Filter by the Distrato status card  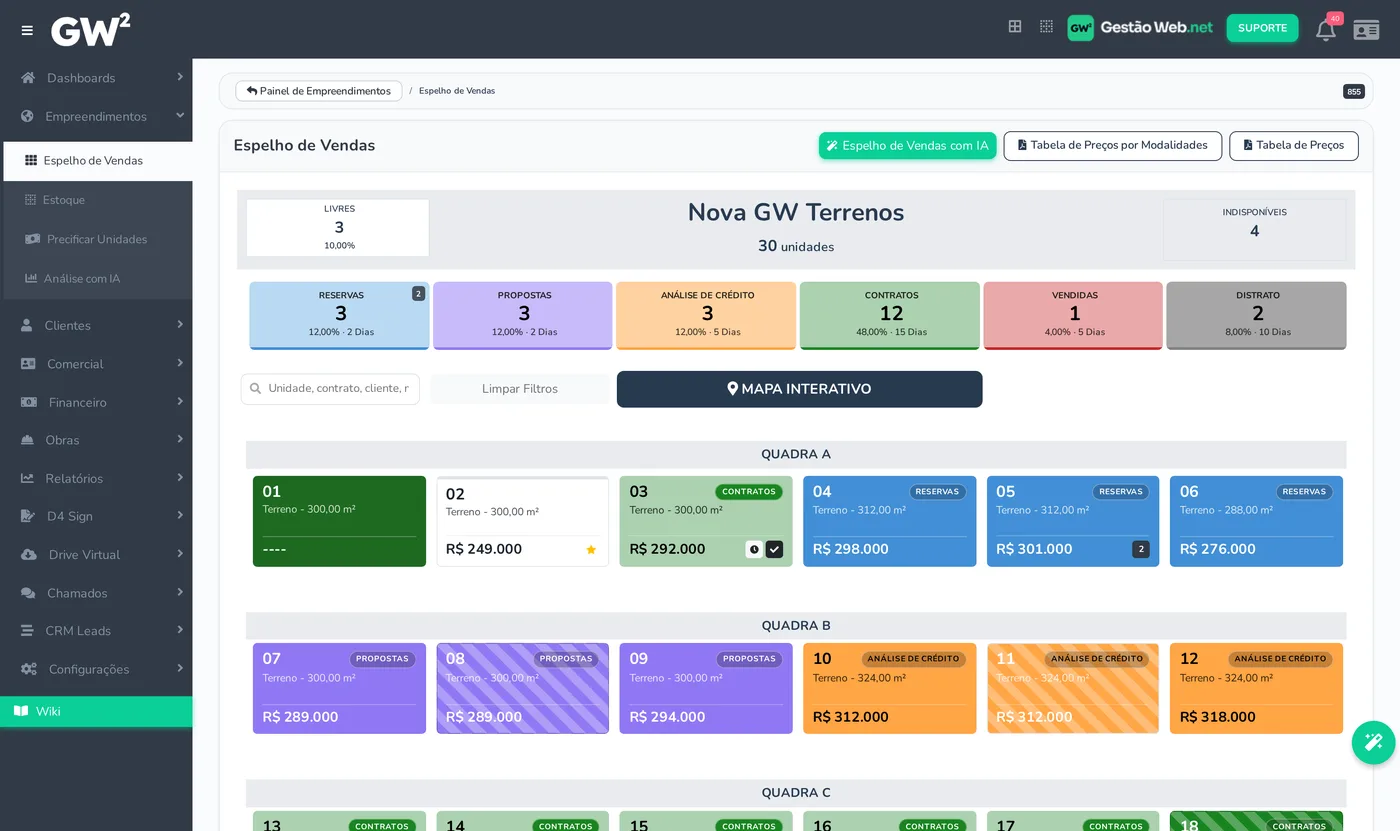coord(1257,315)
